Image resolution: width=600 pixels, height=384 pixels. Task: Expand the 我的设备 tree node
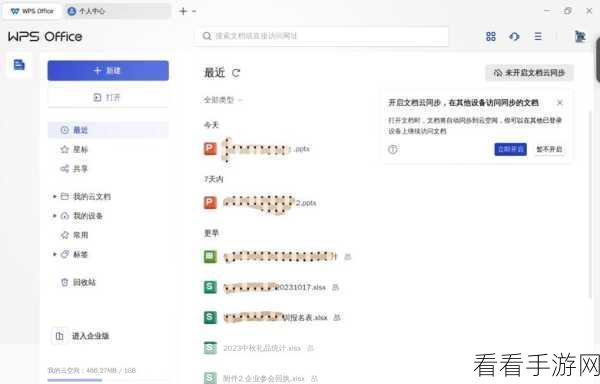click(54, 216)
